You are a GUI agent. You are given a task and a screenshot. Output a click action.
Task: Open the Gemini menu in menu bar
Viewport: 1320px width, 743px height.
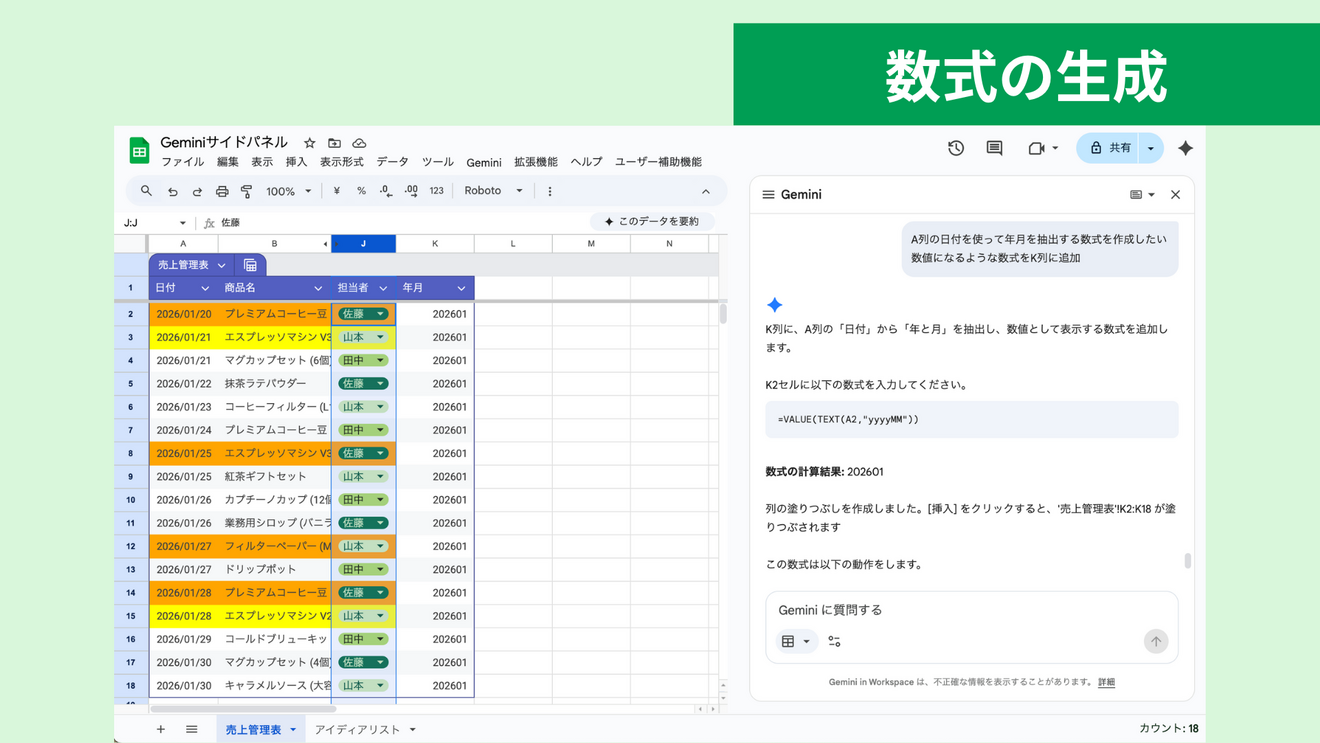pyautogui.click(x=484, y=162)
